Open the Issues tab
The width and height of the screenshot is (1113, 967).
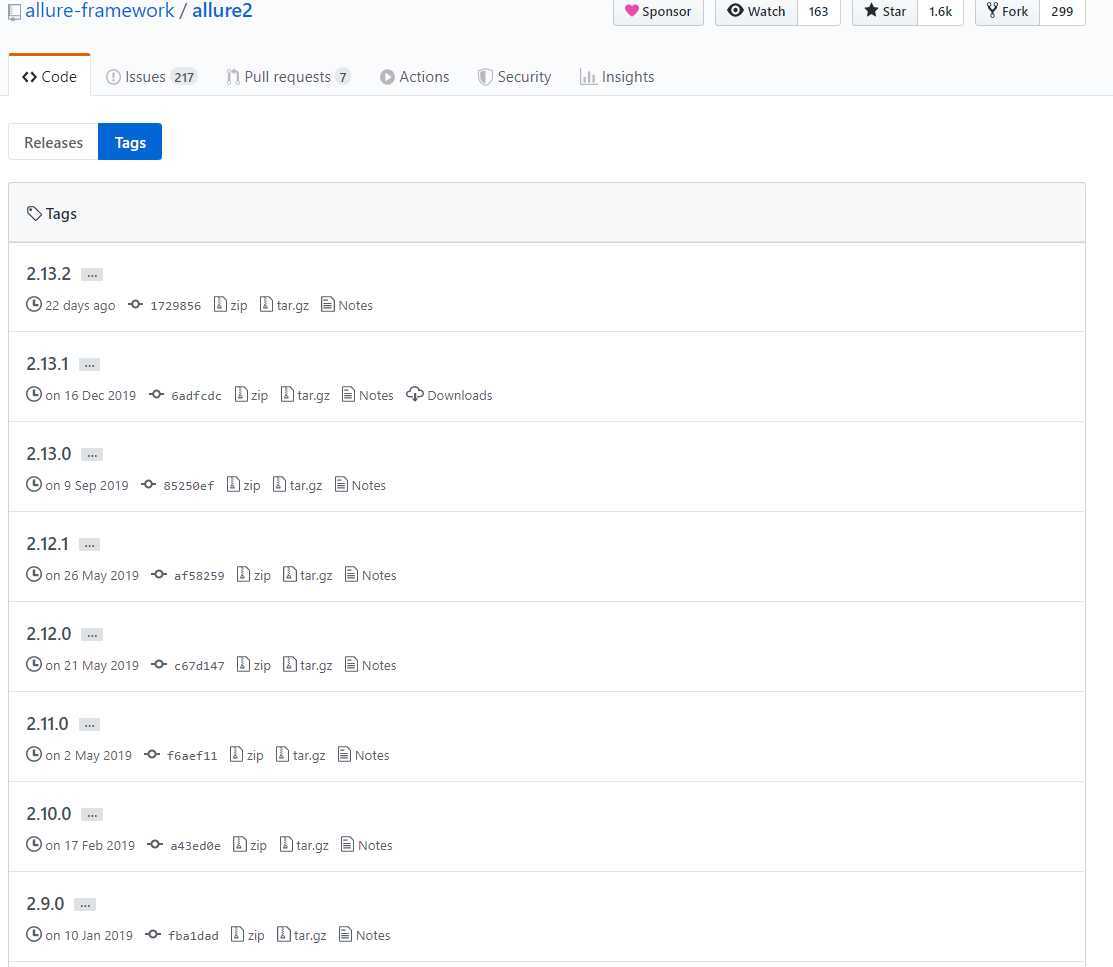[150, 77]
